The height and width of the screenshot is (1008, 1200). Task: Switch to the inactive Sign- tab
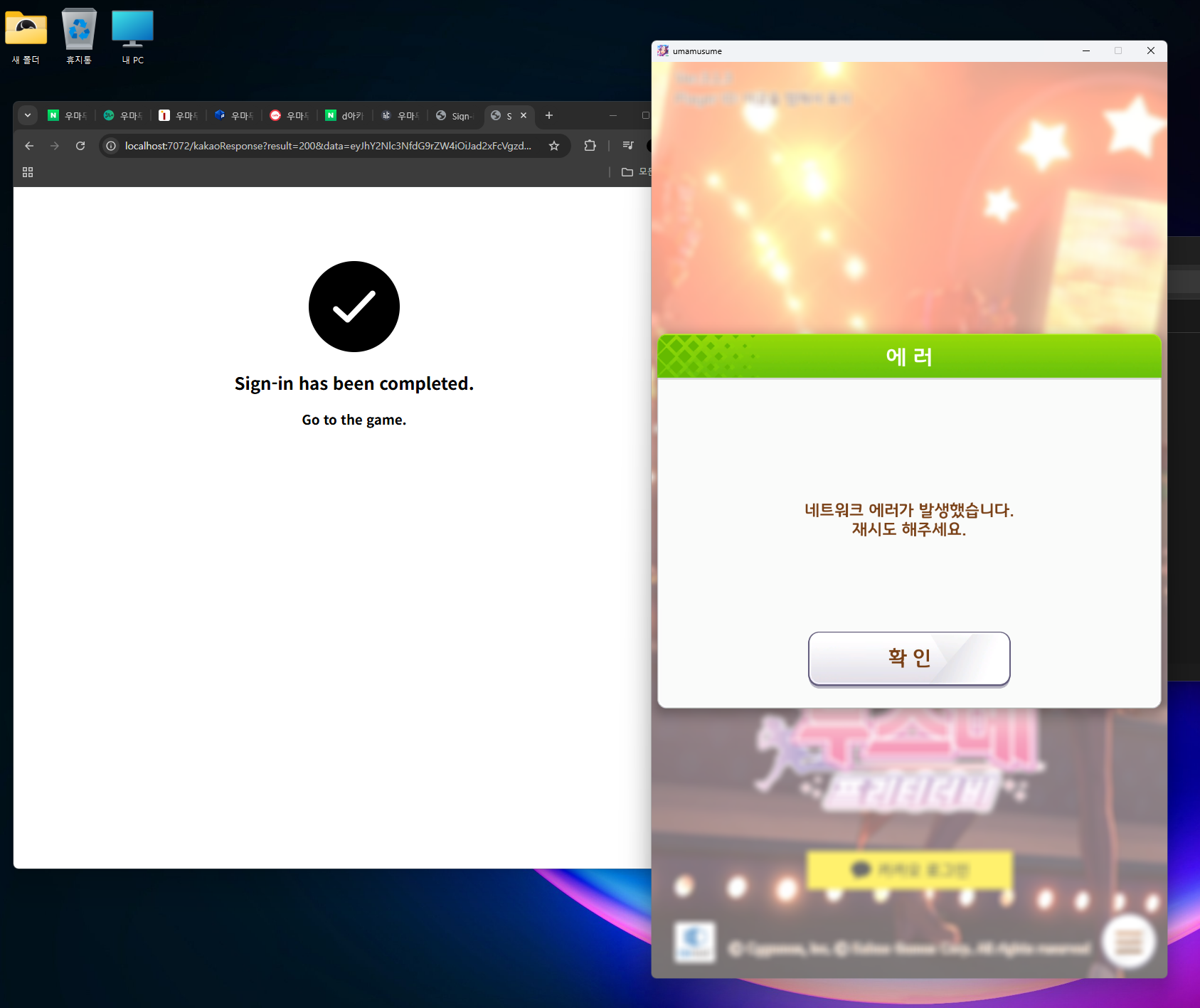coord(455,115)
